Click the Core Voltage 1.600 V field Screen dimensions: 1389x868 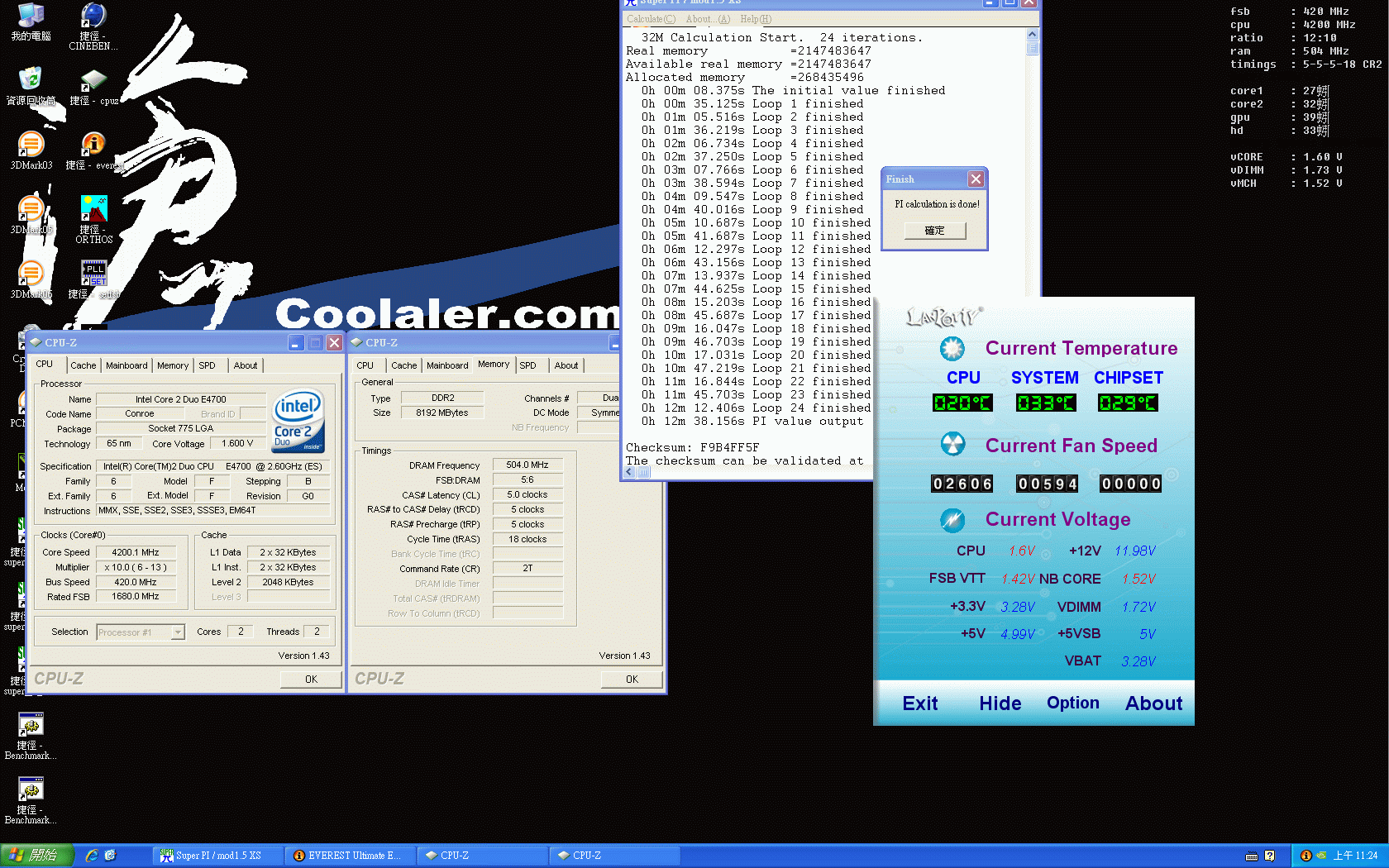coord(238,443)
